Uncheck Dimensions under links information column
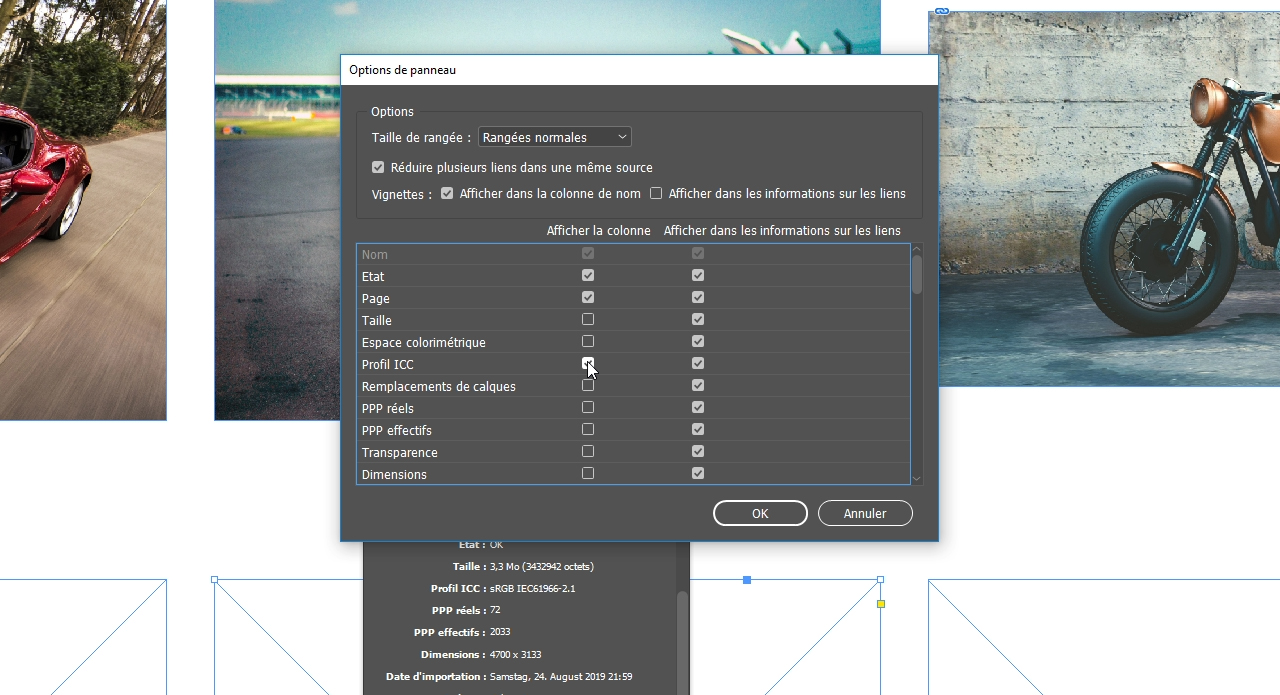The height and width of the screenshot is (695, 1280). (x=698, y=473)
